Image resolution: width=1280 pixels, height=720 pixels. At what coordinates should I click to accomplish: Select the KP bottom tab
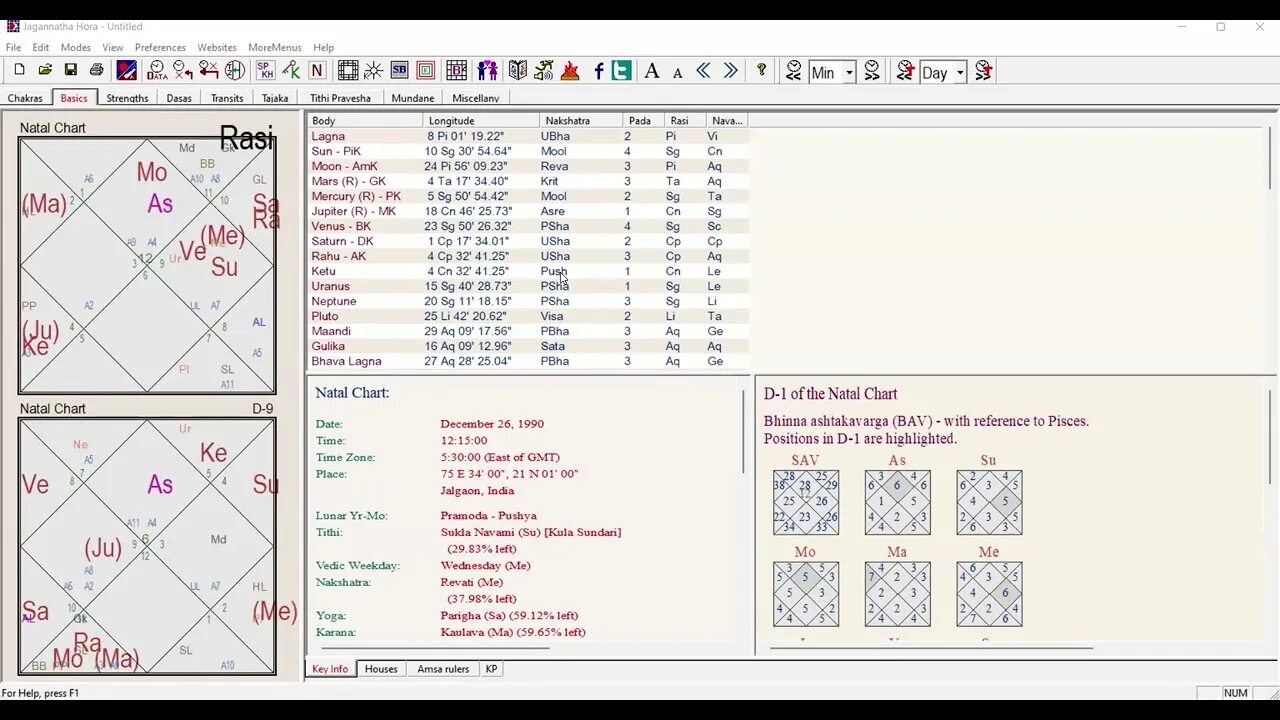click(x=491, y=669)
